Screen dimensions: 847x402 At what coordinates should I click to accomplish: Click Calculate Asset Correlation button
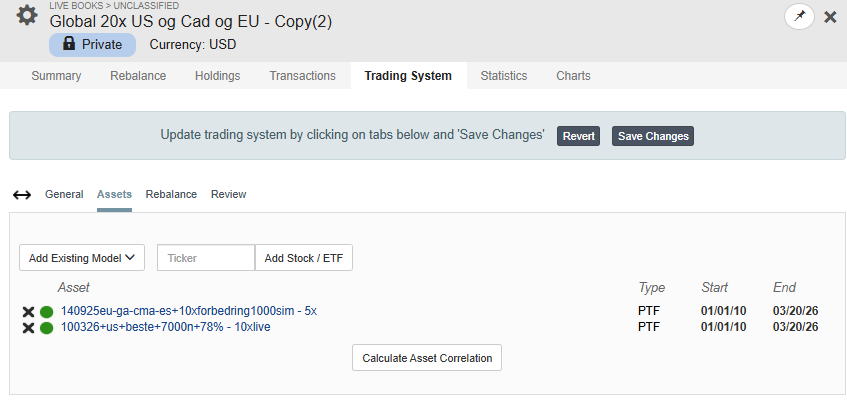click(x=427, y=358)
